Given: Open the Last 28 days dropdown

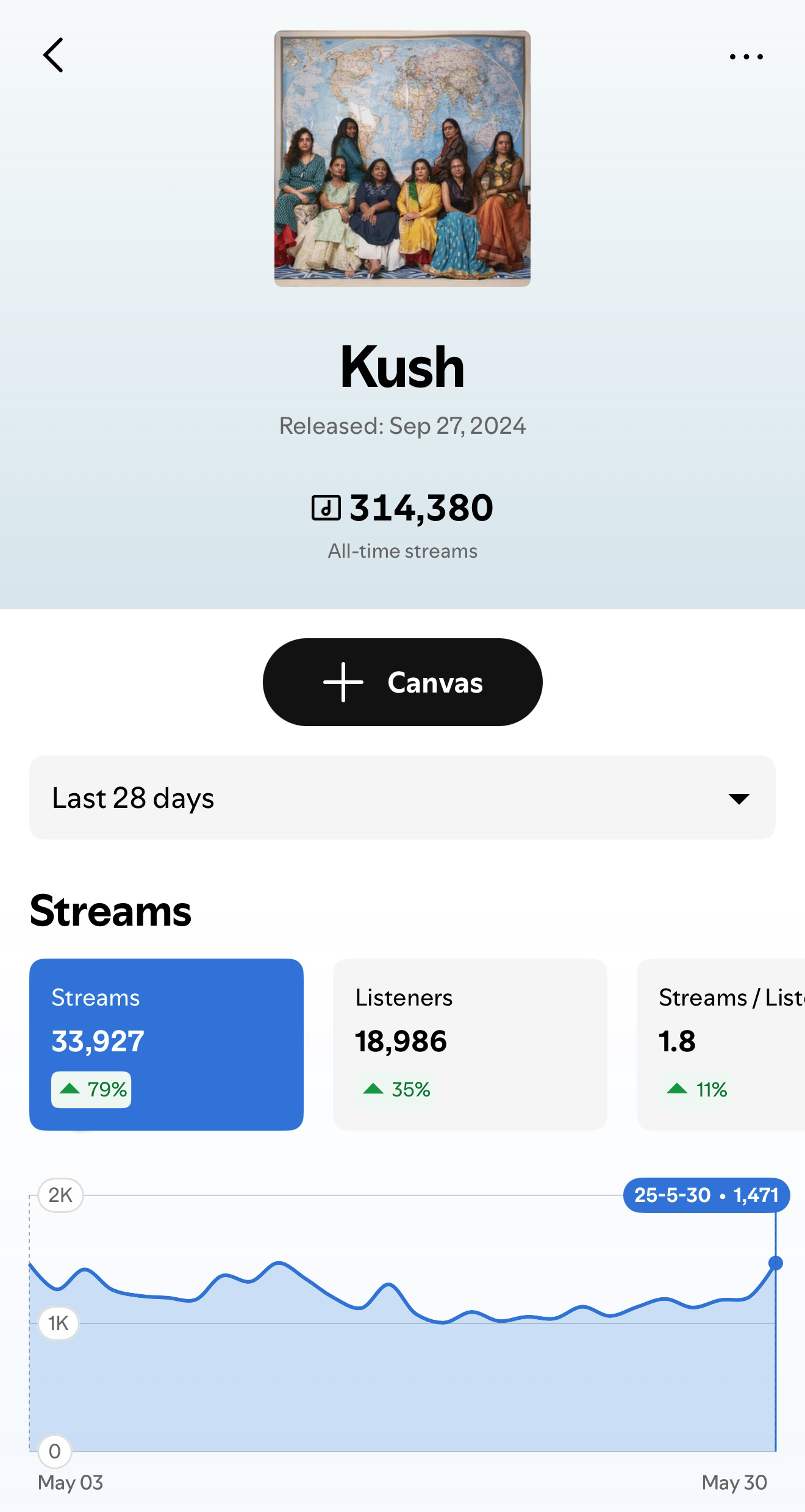Looking at the screenshot, I should point(402,797).
